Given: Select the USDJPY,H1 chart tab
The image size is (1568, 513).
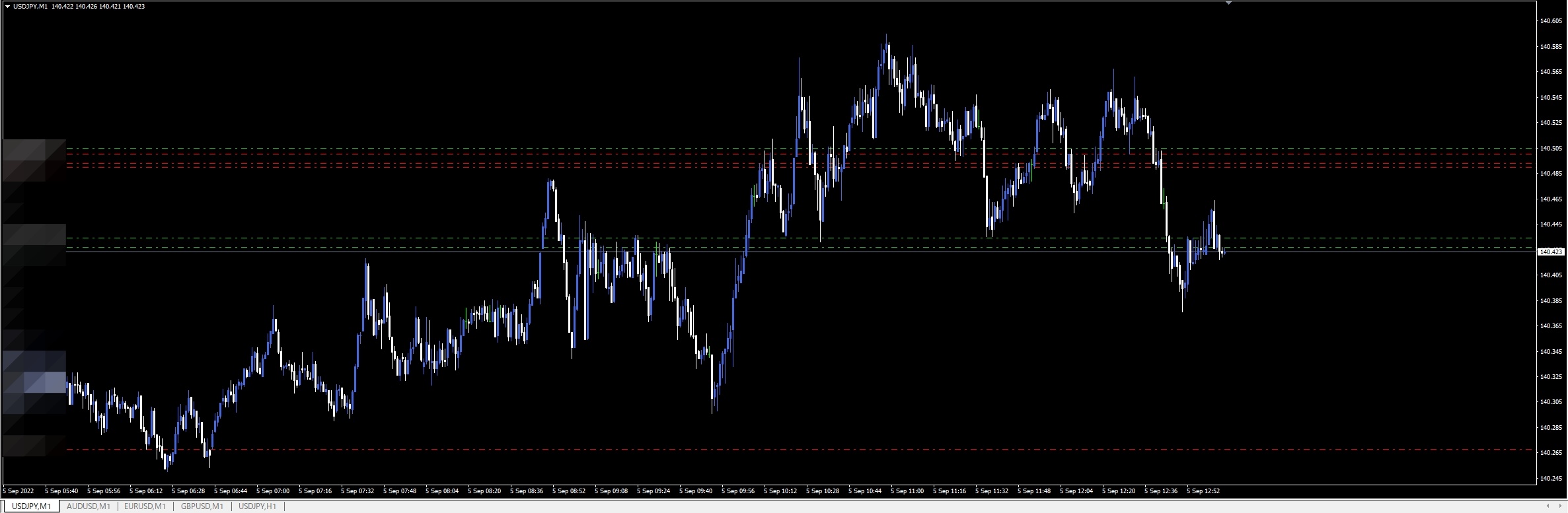Looking at the screenshot, I should 257,506.
